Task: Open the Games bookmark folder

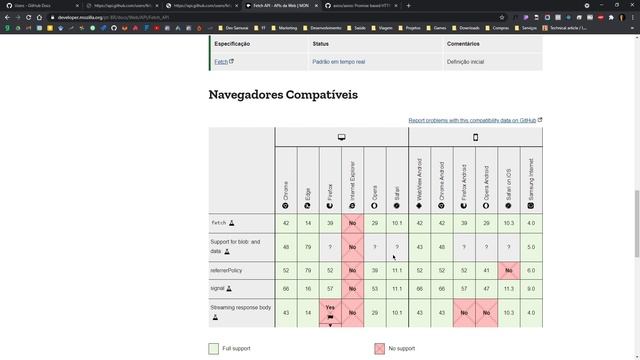Action: click(x=436, y=28)
